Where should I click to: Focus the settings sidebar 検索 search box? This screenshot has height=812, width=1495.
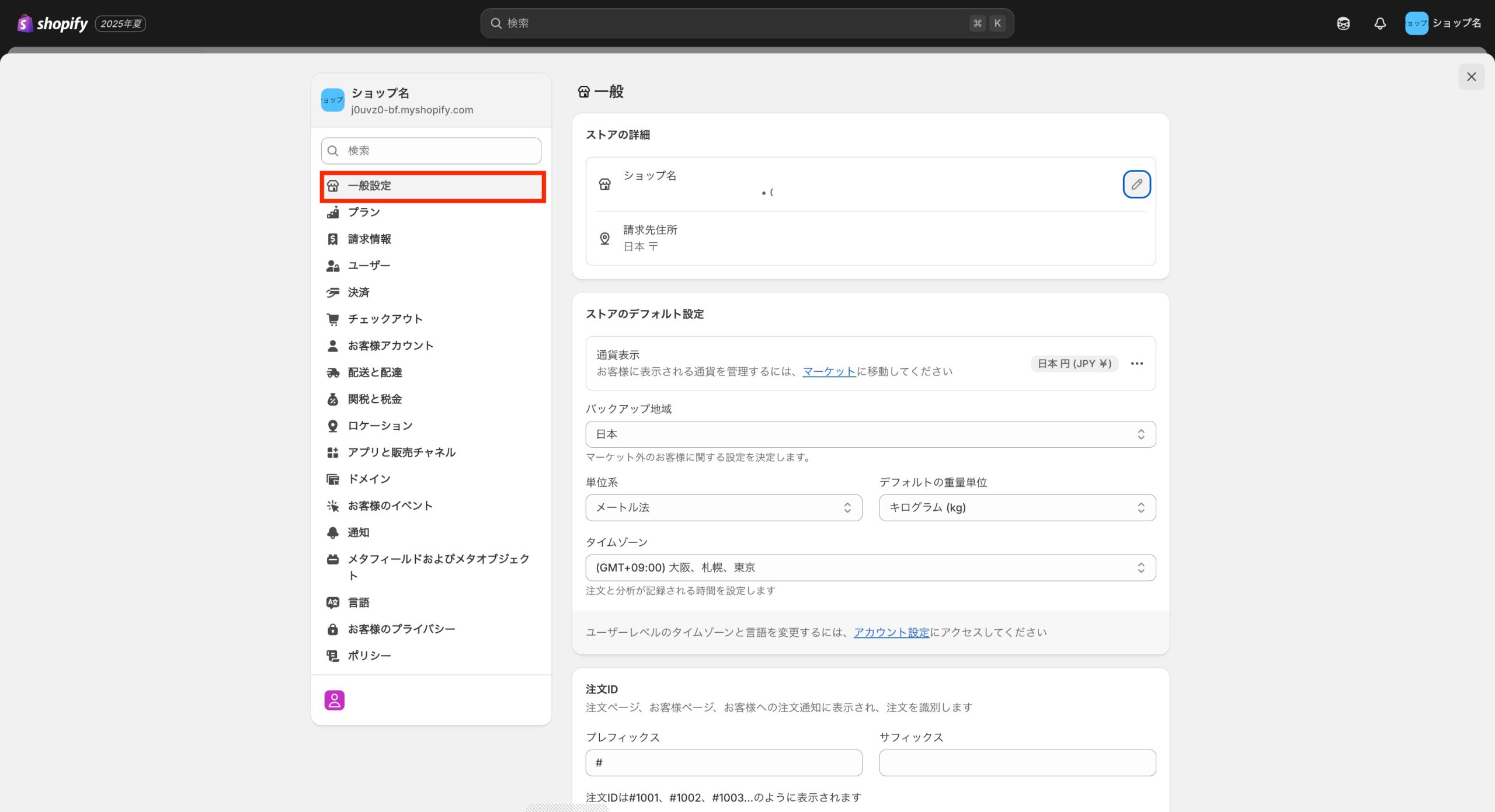point(431,151)
